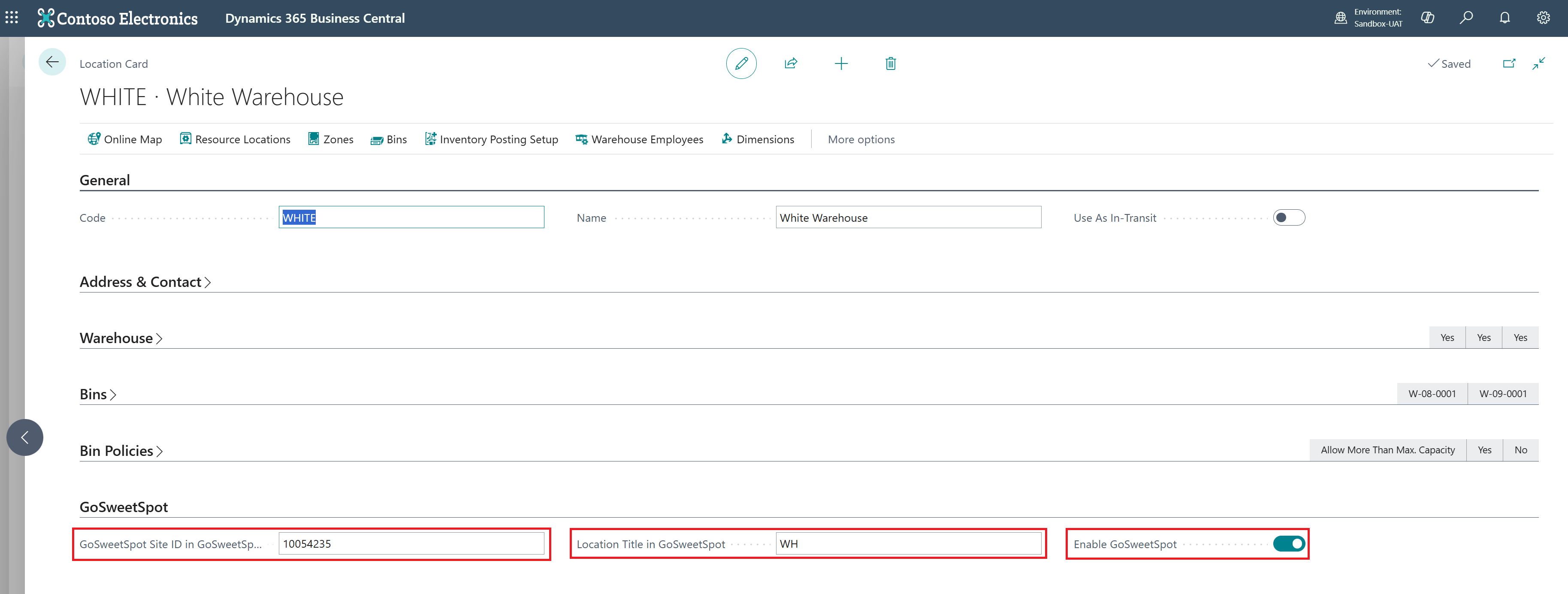
Task: Open Resource Locations action
Action: (235, 139)
